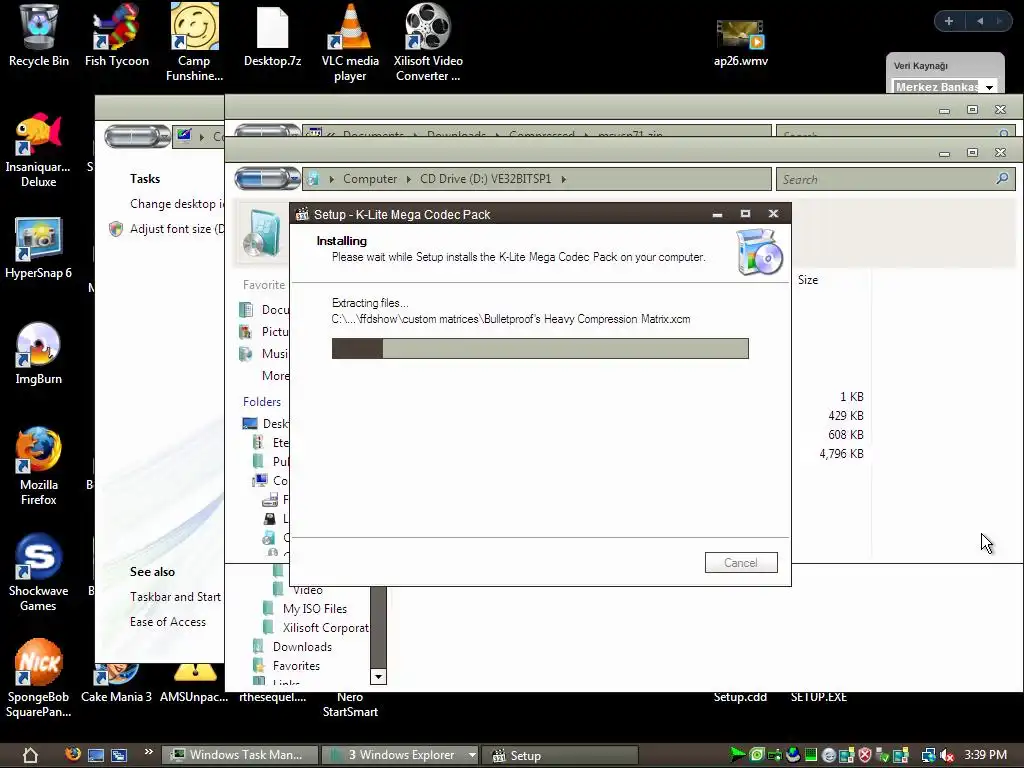This screenshot has width=1024, height=768.
Task: Expand quick launch overflow chevrons
Action: coord(149,752)
